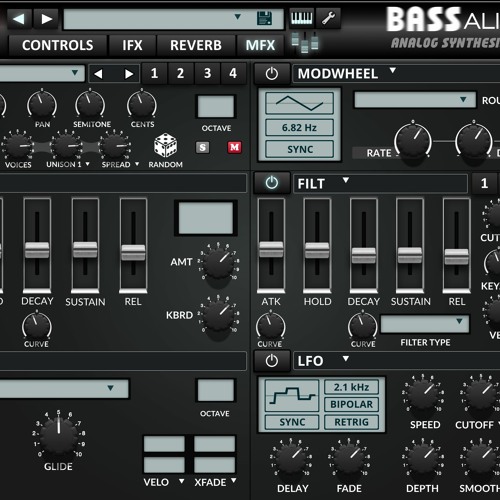
Task: Toggle LFO SYNC button
Action: (292, 422)
